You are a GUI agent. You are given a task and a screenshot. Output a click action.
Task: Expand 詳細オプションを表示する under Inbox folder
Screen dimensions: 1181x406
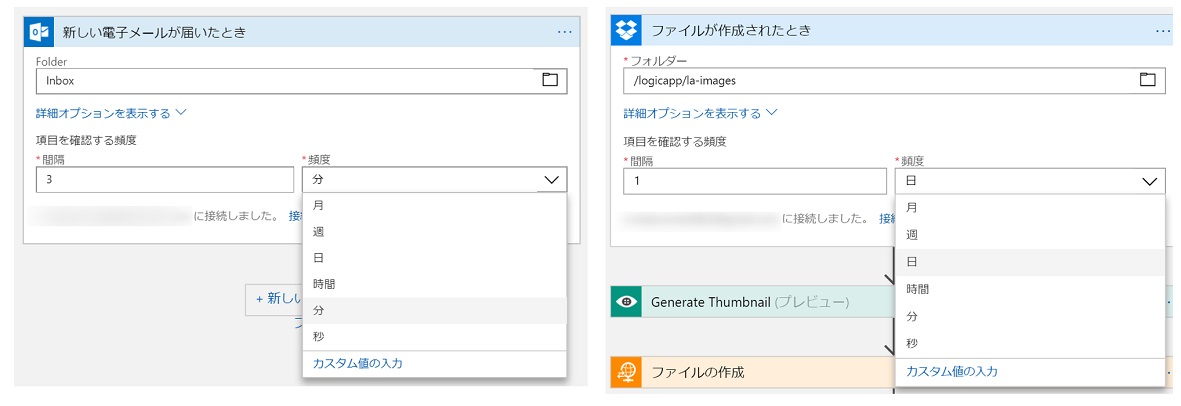(111, 113)
